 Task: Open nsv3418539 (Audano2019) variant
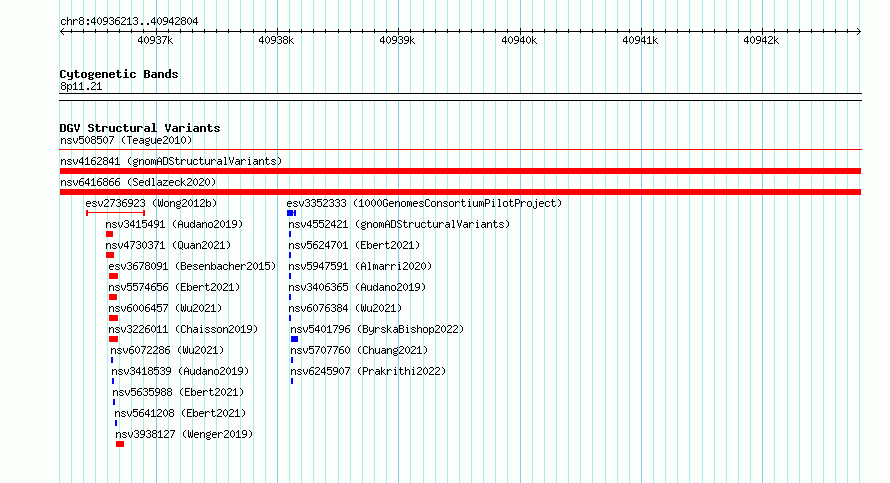[180, 371]
